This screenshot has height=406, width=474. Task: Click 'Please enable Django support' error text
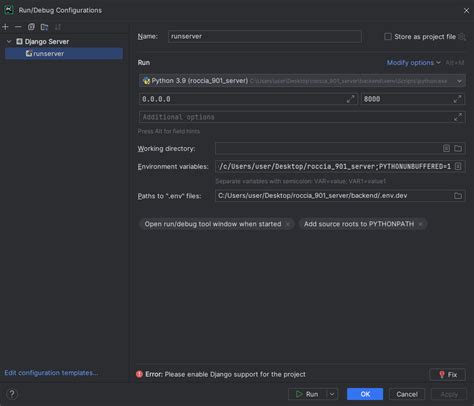235,374
